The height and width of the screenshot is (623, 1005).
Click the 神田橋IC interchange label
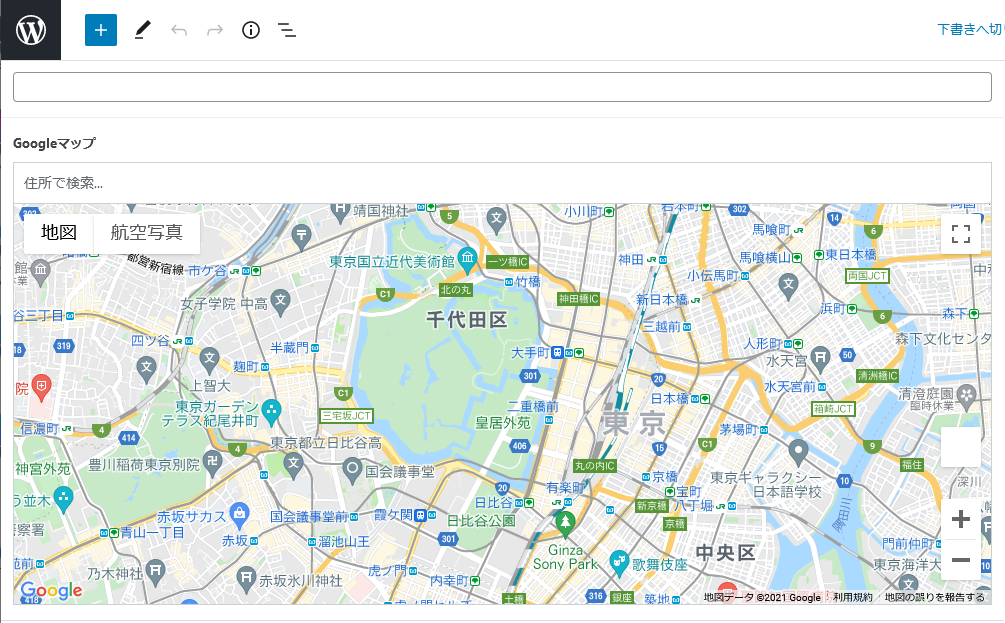[x=578, y=299]
